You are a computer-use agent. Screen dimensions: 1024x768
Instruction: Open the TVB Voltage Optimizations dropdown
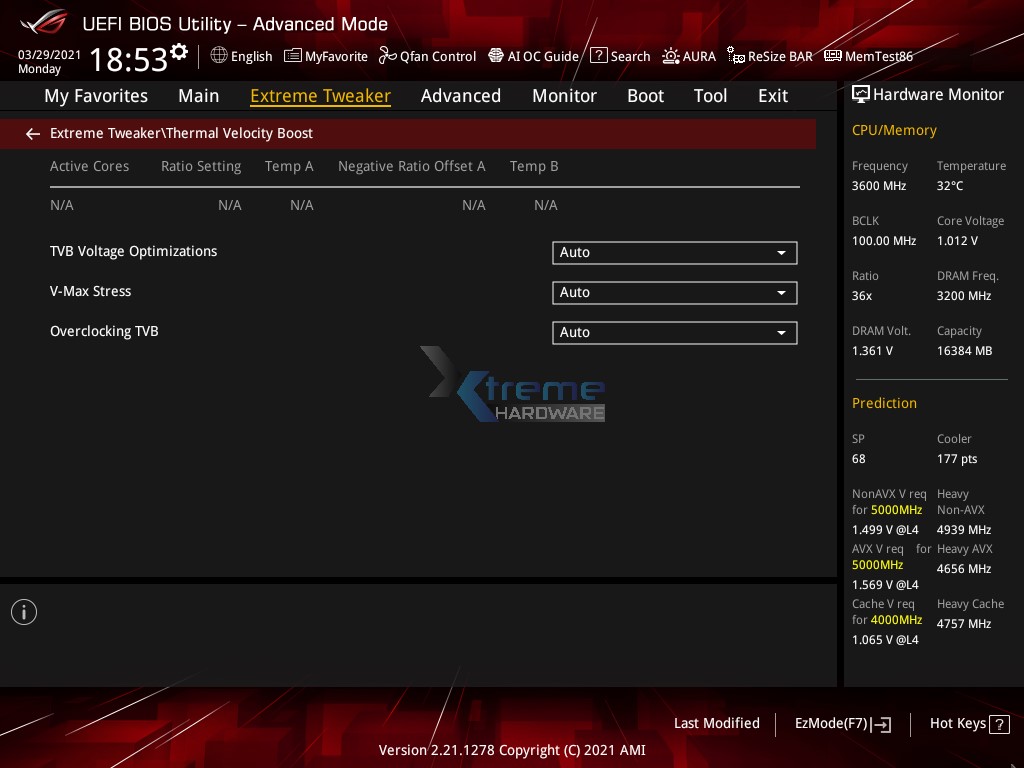(x=674, y=252)
